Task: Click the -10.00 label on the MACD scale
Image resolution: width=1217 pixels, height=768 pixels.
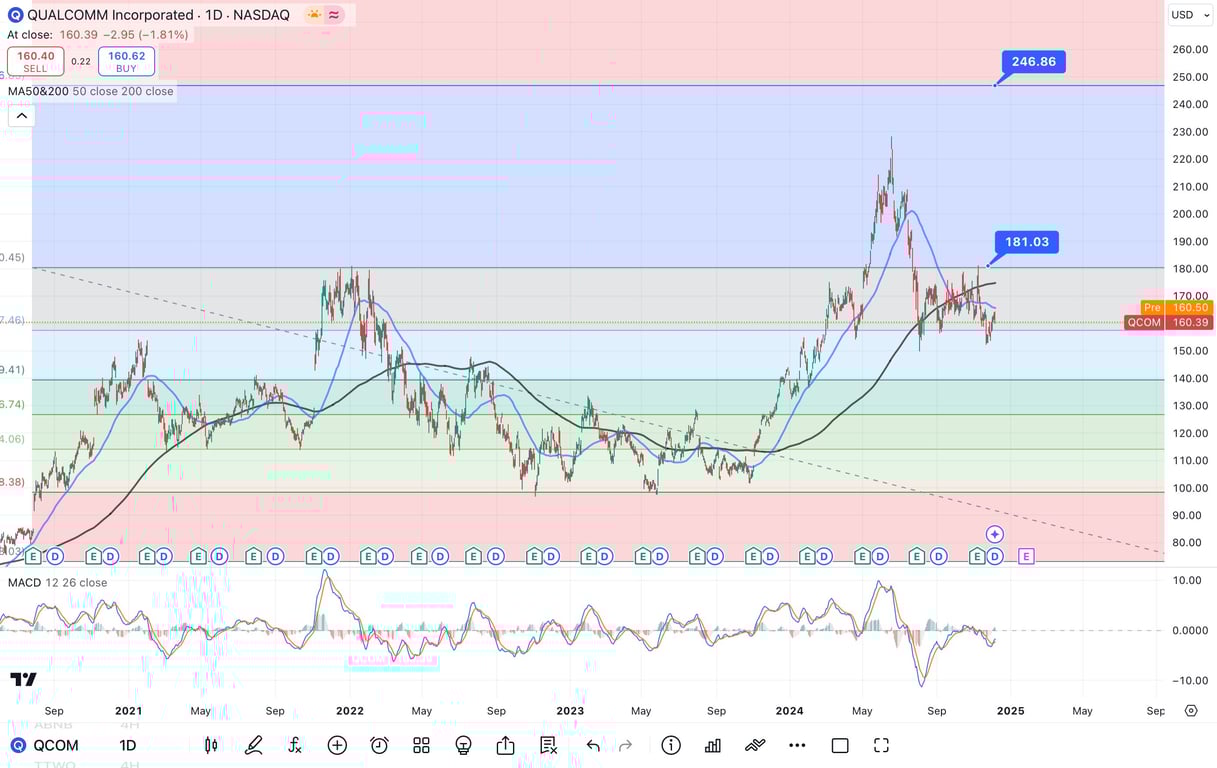Action: coord(1190,681)
